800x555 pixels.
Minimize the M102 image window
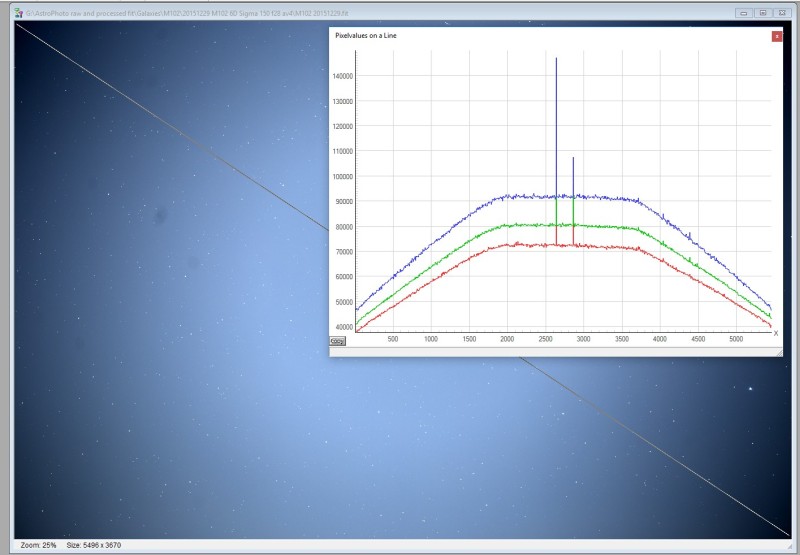click(x=743, y=13)
